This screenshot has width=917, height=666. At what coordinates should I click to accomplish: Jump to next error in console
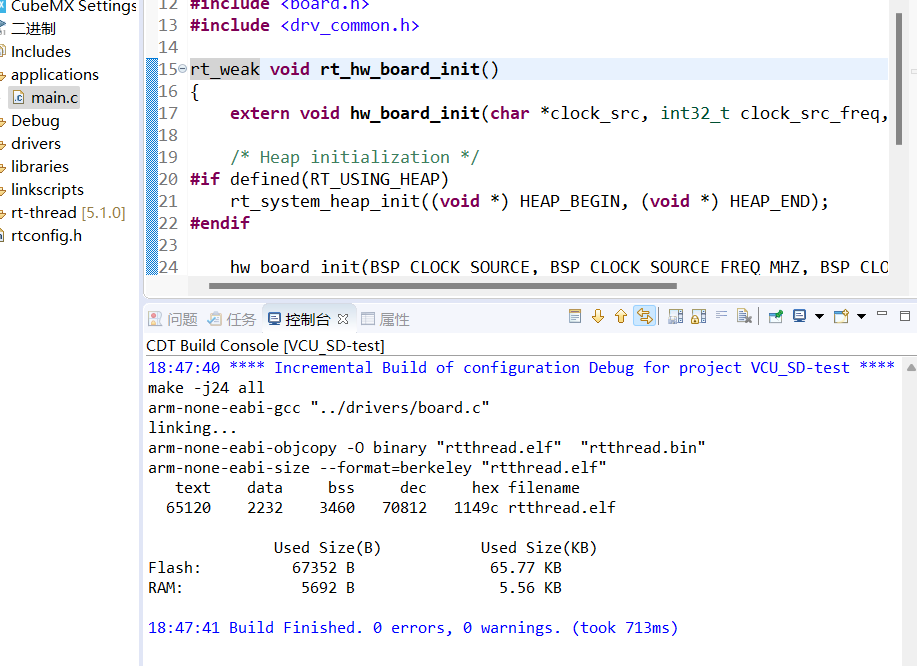click(x=598, y=315)
